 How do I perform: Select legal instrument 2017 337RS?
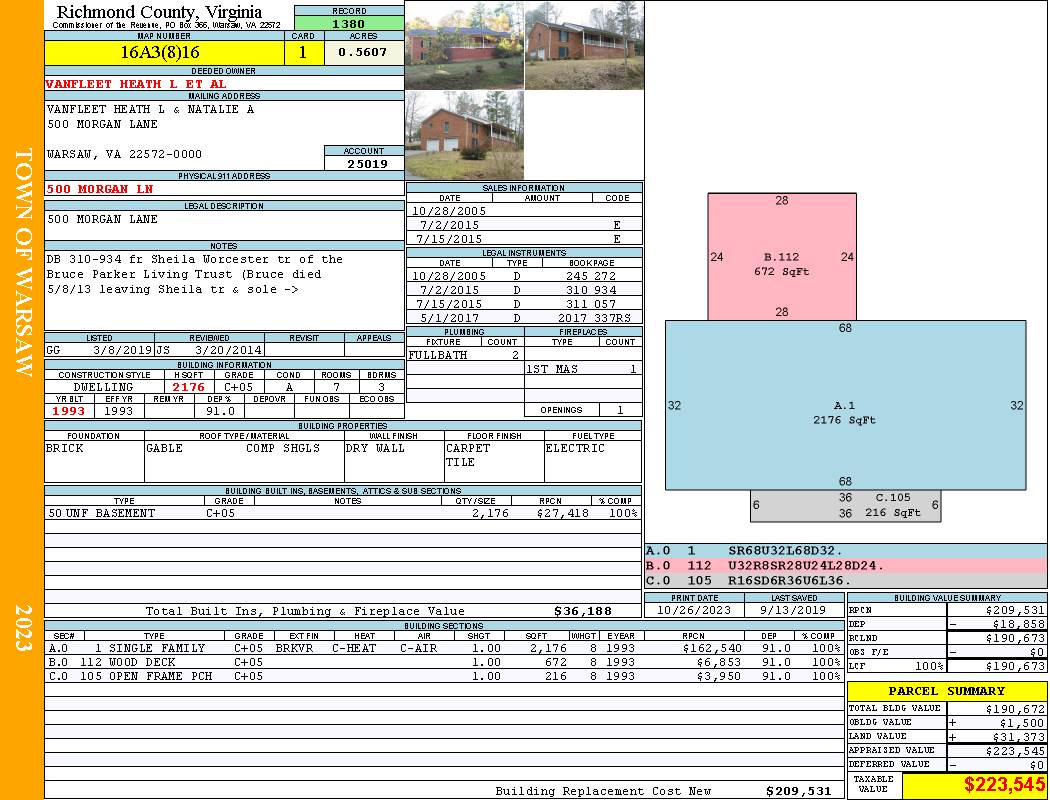[595, 318]
